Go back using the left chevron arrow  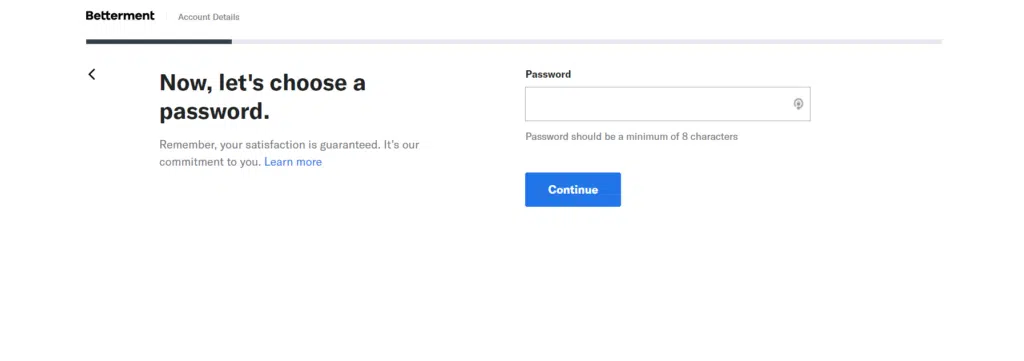click(91, 74)
